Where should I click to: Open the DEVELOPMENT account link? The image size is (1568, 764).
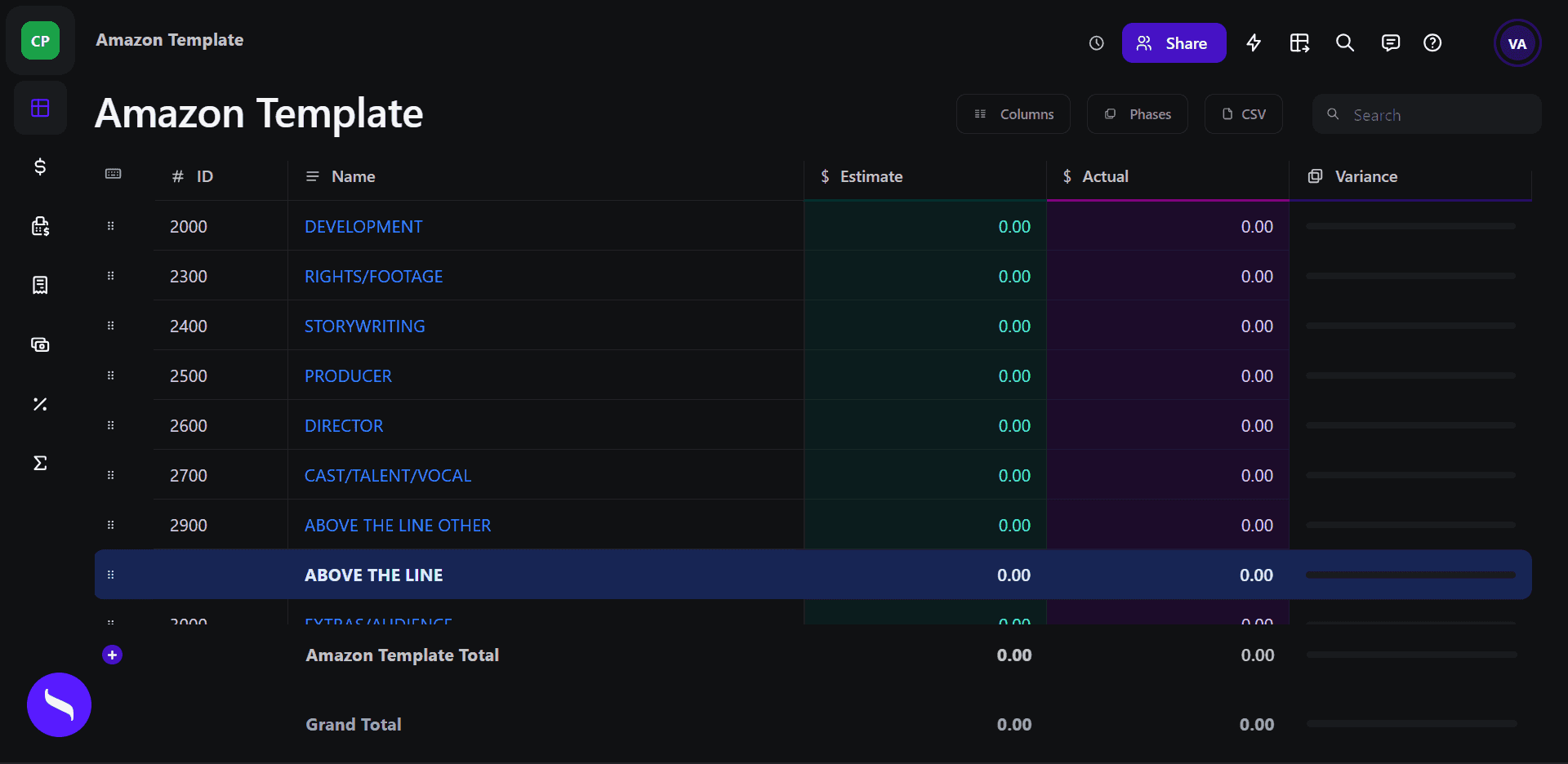pyautogui.click(x=363, y=227)
